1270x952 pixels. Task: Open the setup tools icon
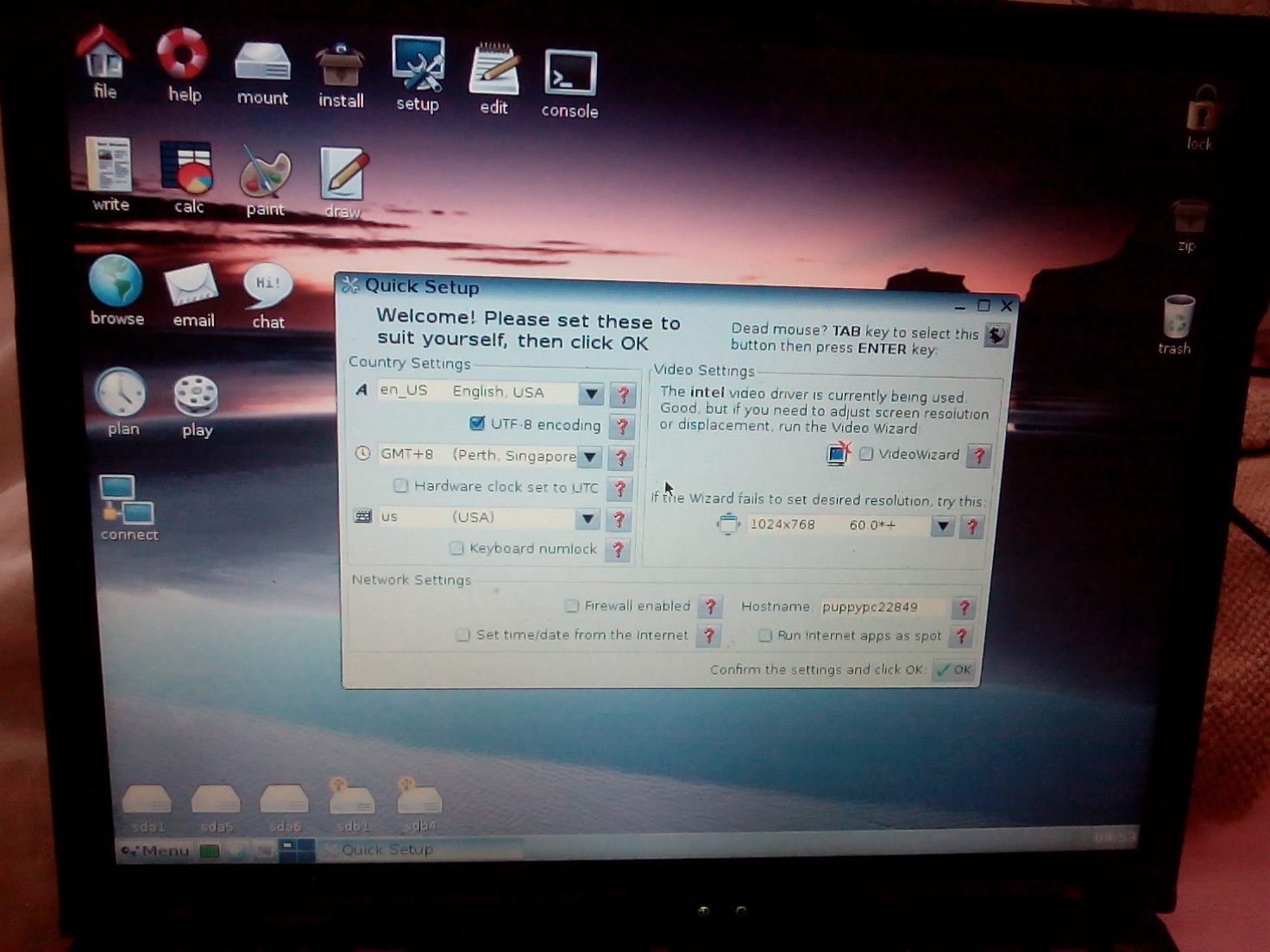coord(418,73)
